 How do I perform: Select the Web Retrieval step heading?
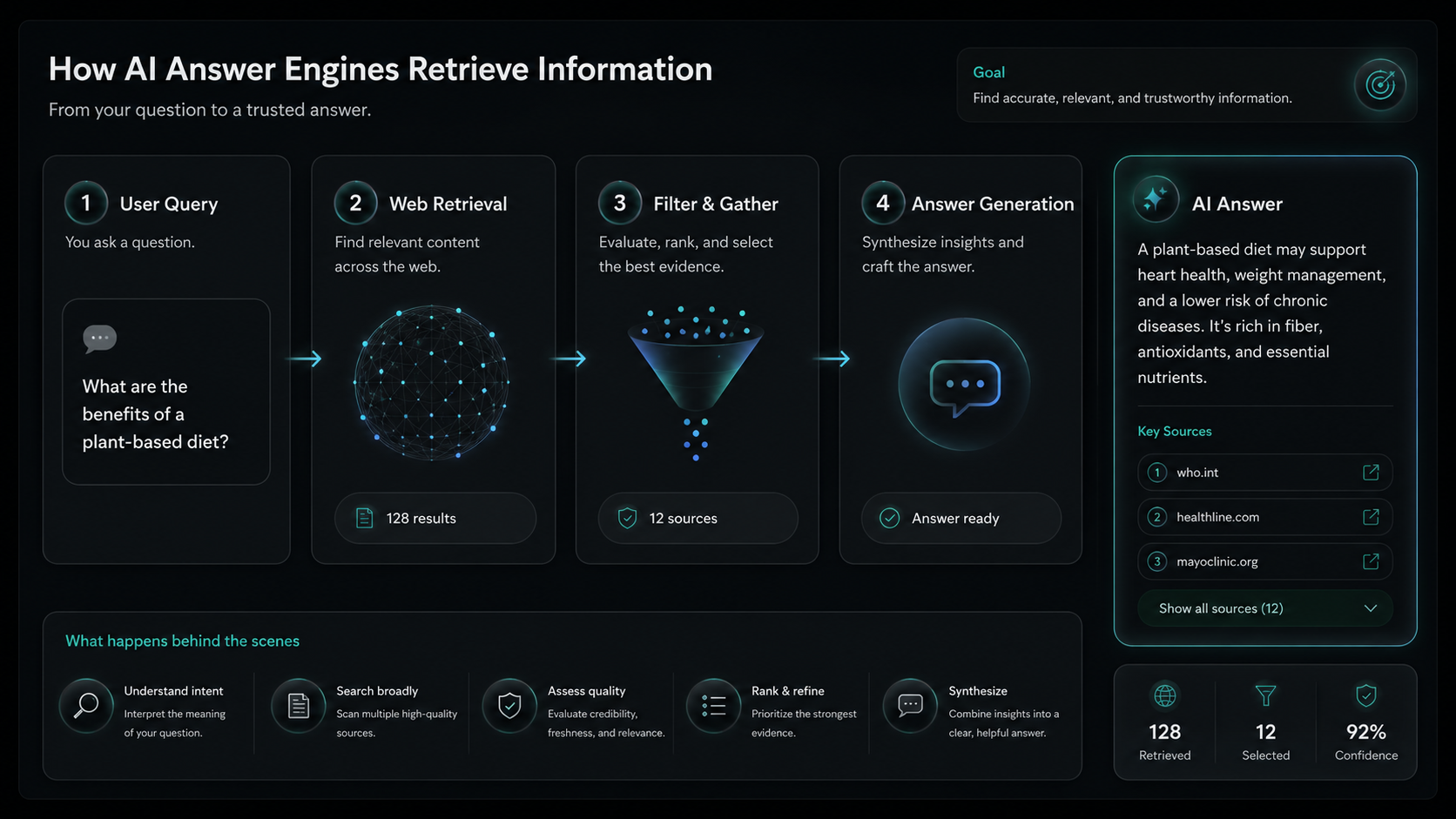coord(448,204)
